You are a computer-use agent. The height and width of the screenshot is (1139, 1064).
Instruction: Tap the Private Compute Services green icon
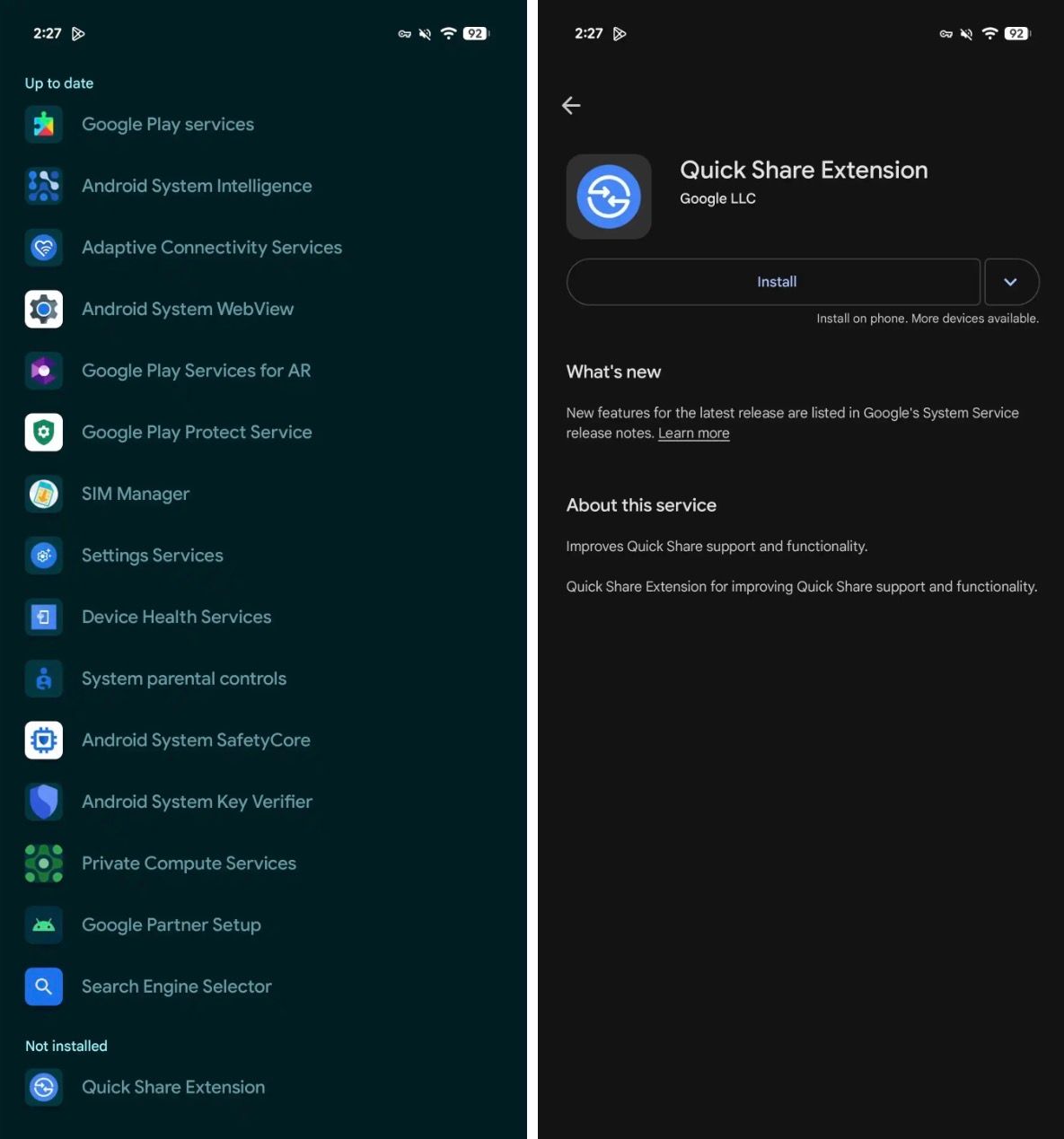point(43,863)
